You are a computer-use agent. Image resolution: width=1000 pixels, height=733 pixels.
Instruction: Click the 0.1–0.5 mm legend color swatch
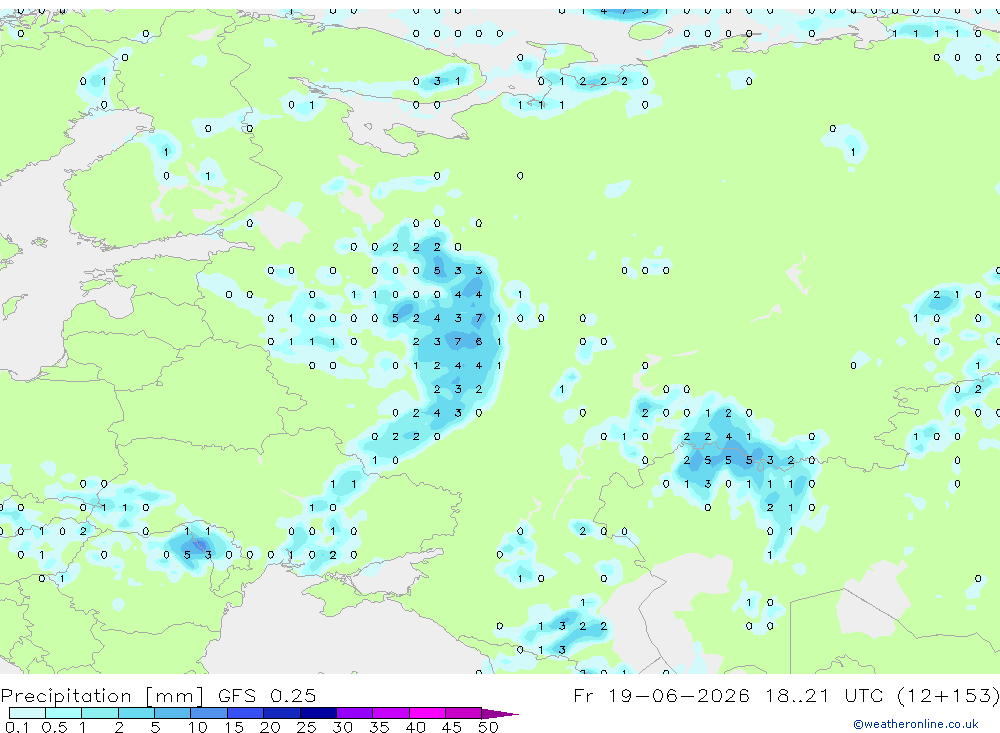click(27, 713)
